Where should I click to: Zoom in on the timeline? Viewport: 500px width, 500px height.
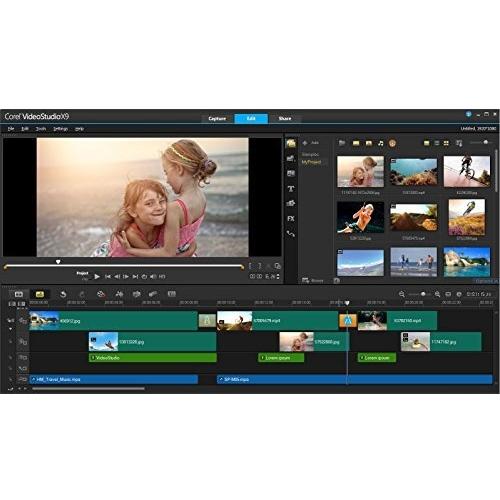click(437, 294)
